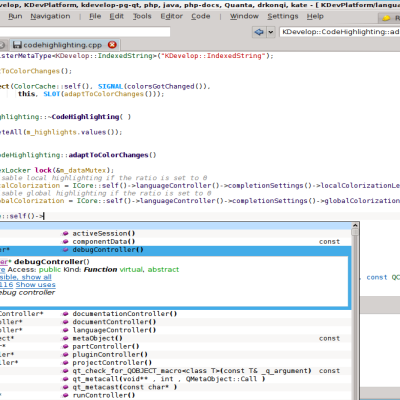
Task: Click scroll up arrow of completion list
Action: (x=355, y=226)
